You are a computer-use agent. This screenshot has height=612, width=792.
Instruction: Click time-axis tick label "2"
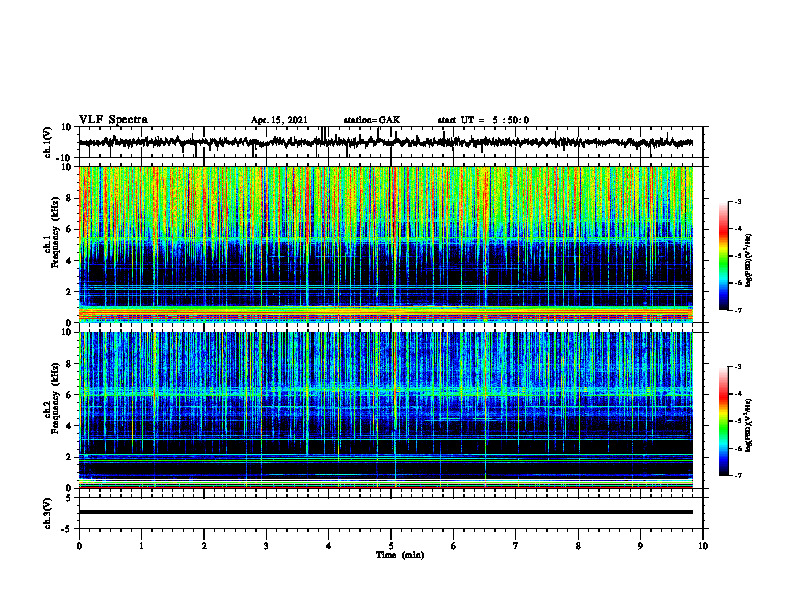(204, 546)
